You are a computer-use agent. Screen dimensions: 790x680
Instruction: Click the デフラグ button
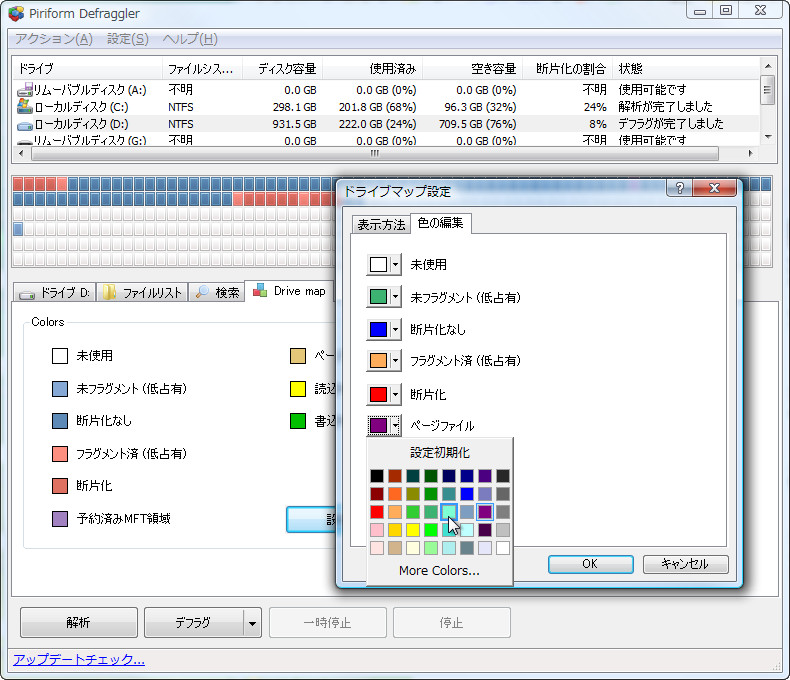[194, 623]
